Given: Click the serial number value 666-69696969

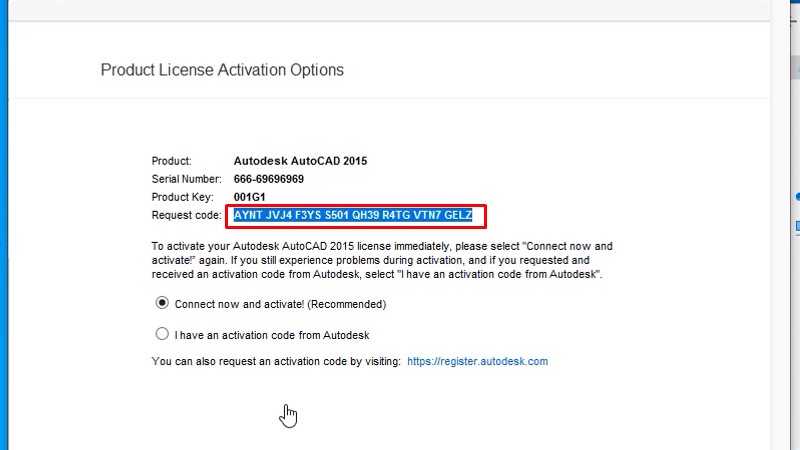Looking at the screenshot, I should pyautogui.click(x=268, y=179).
